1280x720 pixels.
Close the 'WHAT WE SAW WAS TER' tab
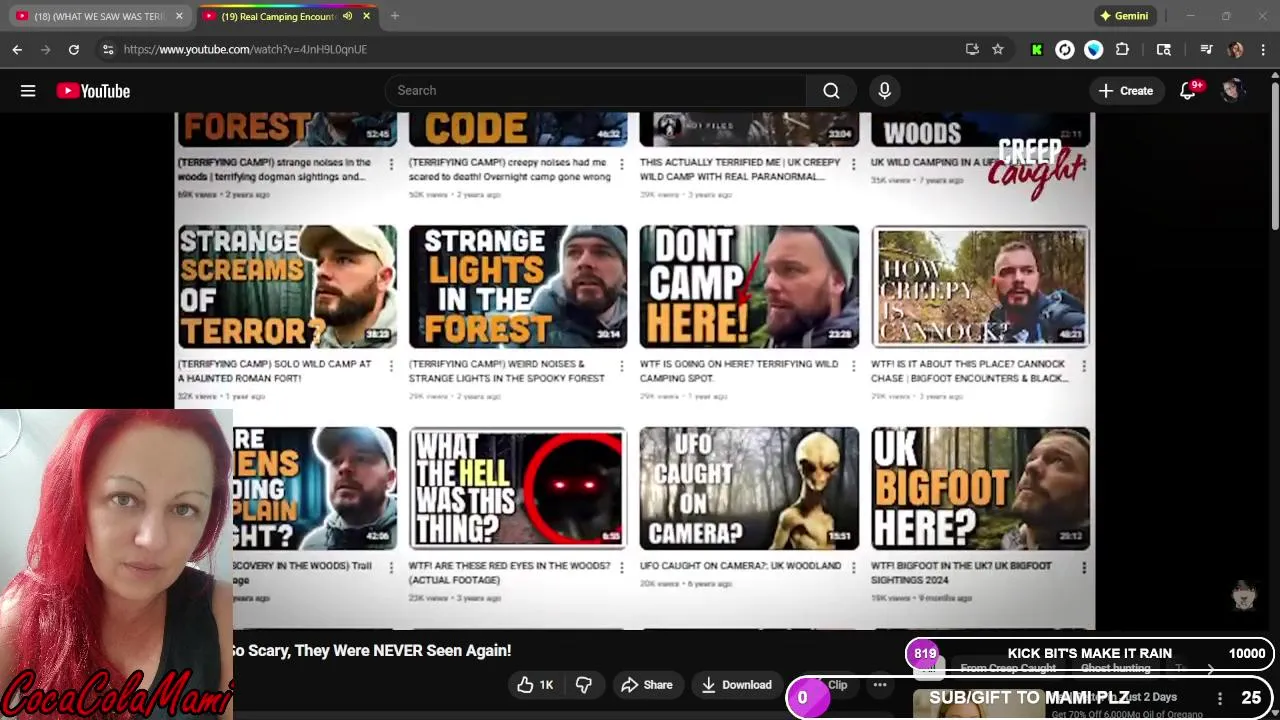coord(179,16)
